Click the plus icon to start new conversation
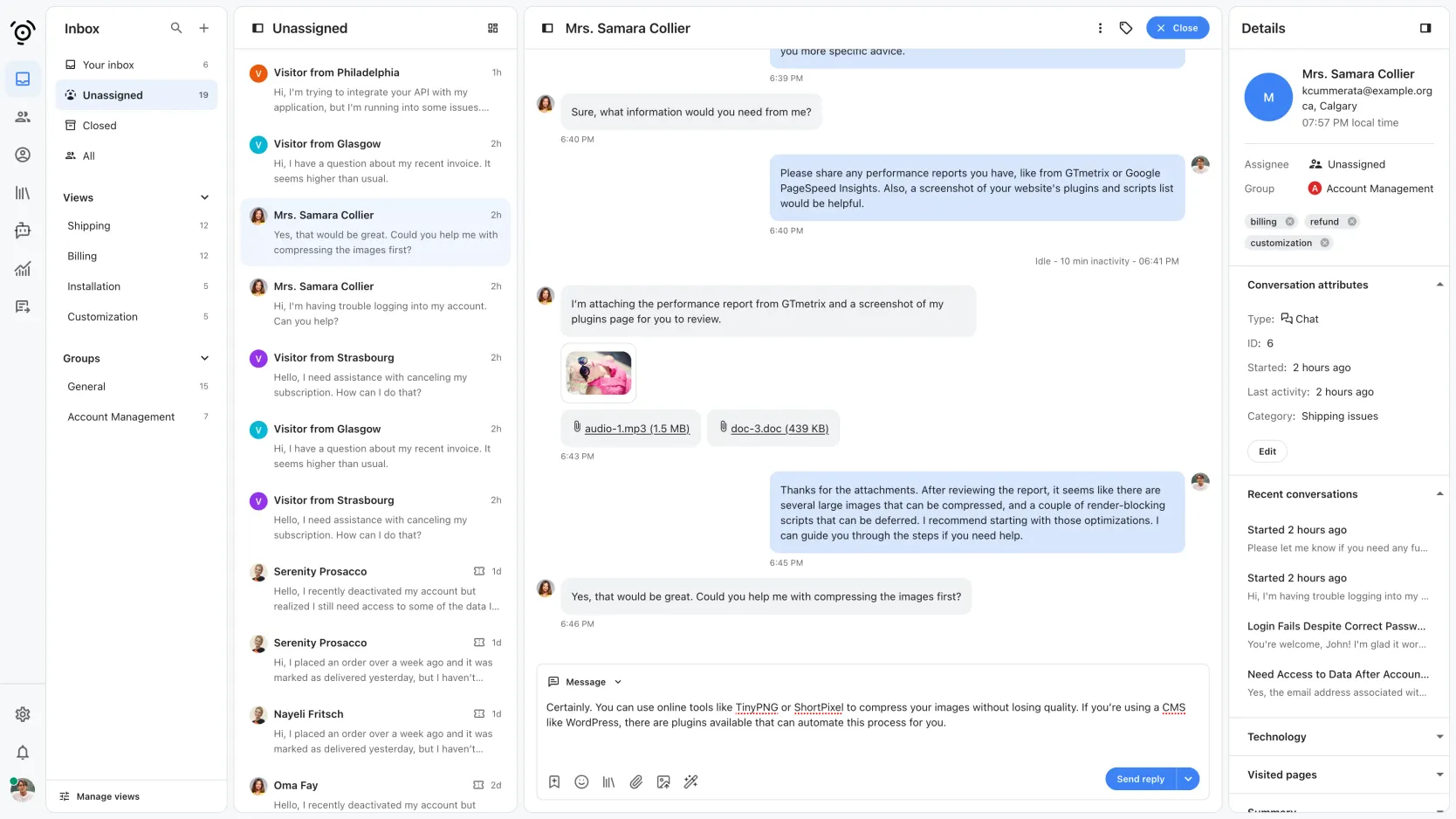Screen dimensions: 1456x819 pos(203,28)
